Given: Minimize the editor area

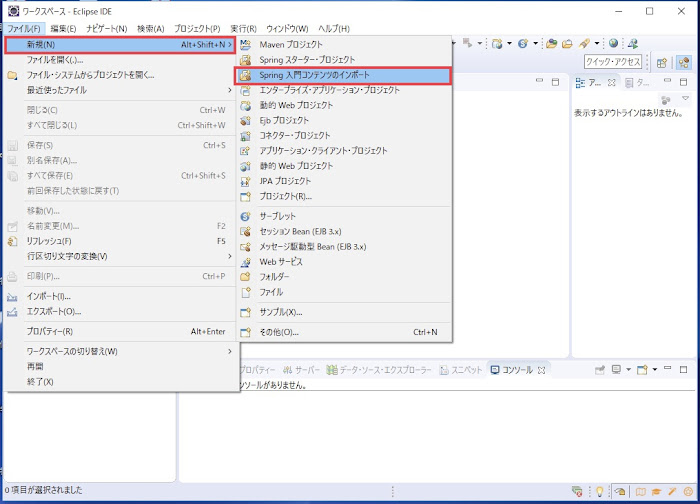Looking at the screenshot, I should pyautogui.click(x=539, y=81).
